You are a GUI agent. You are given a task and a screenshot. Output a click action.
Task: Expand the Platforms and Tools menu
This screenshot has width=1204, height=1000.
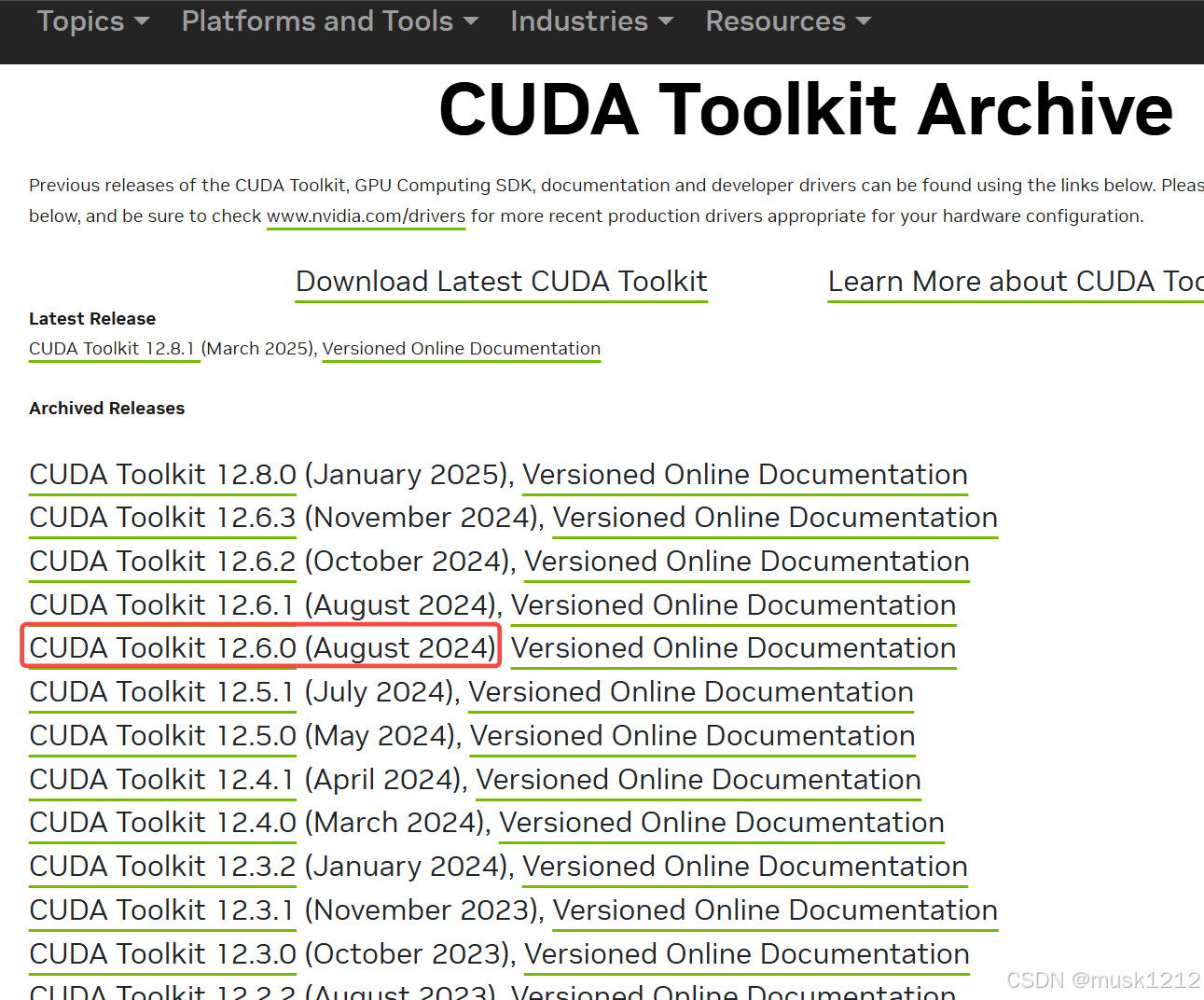330,21
